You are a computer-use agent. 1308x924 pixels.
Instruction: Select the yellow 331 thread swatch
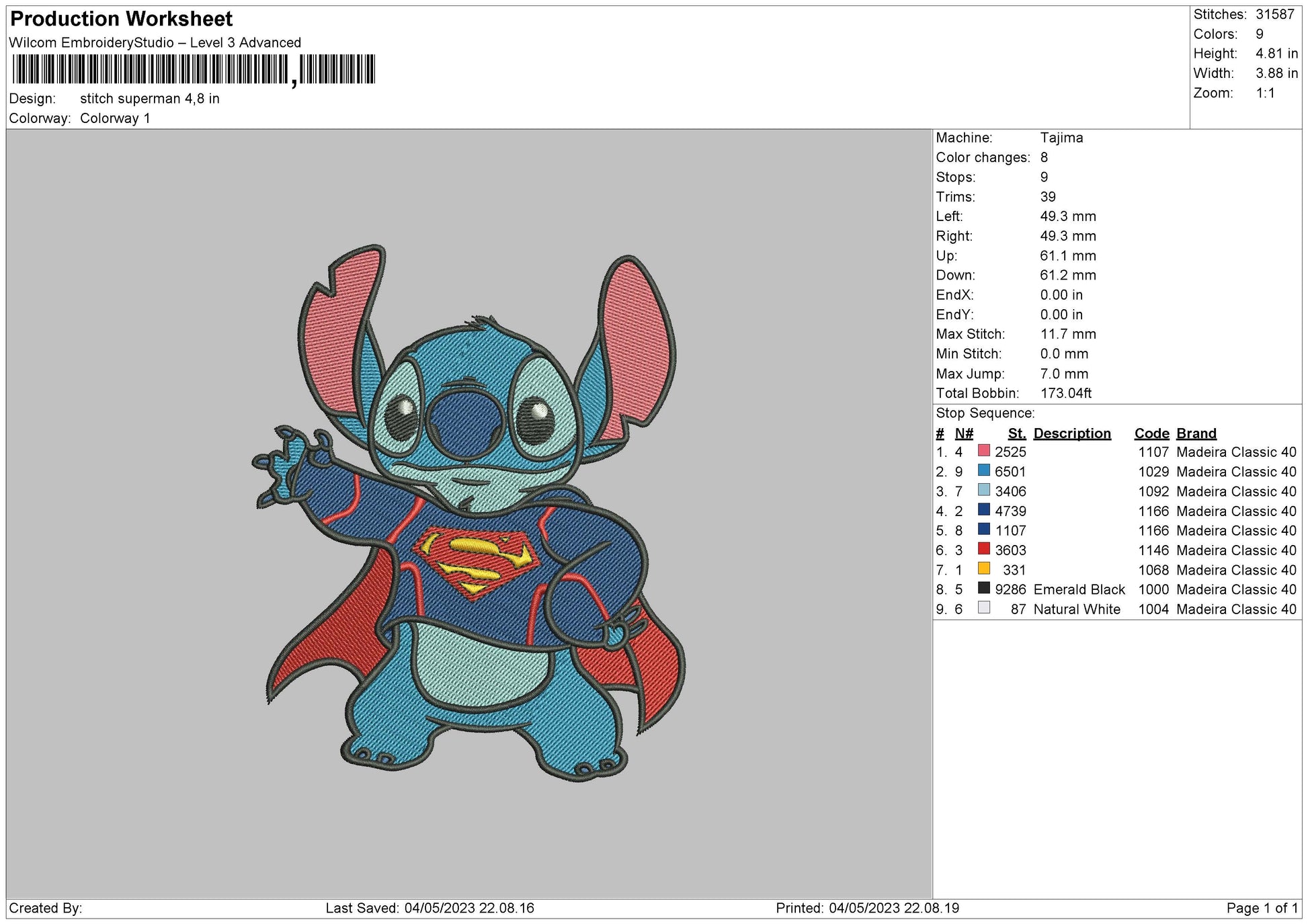(984, 569)
